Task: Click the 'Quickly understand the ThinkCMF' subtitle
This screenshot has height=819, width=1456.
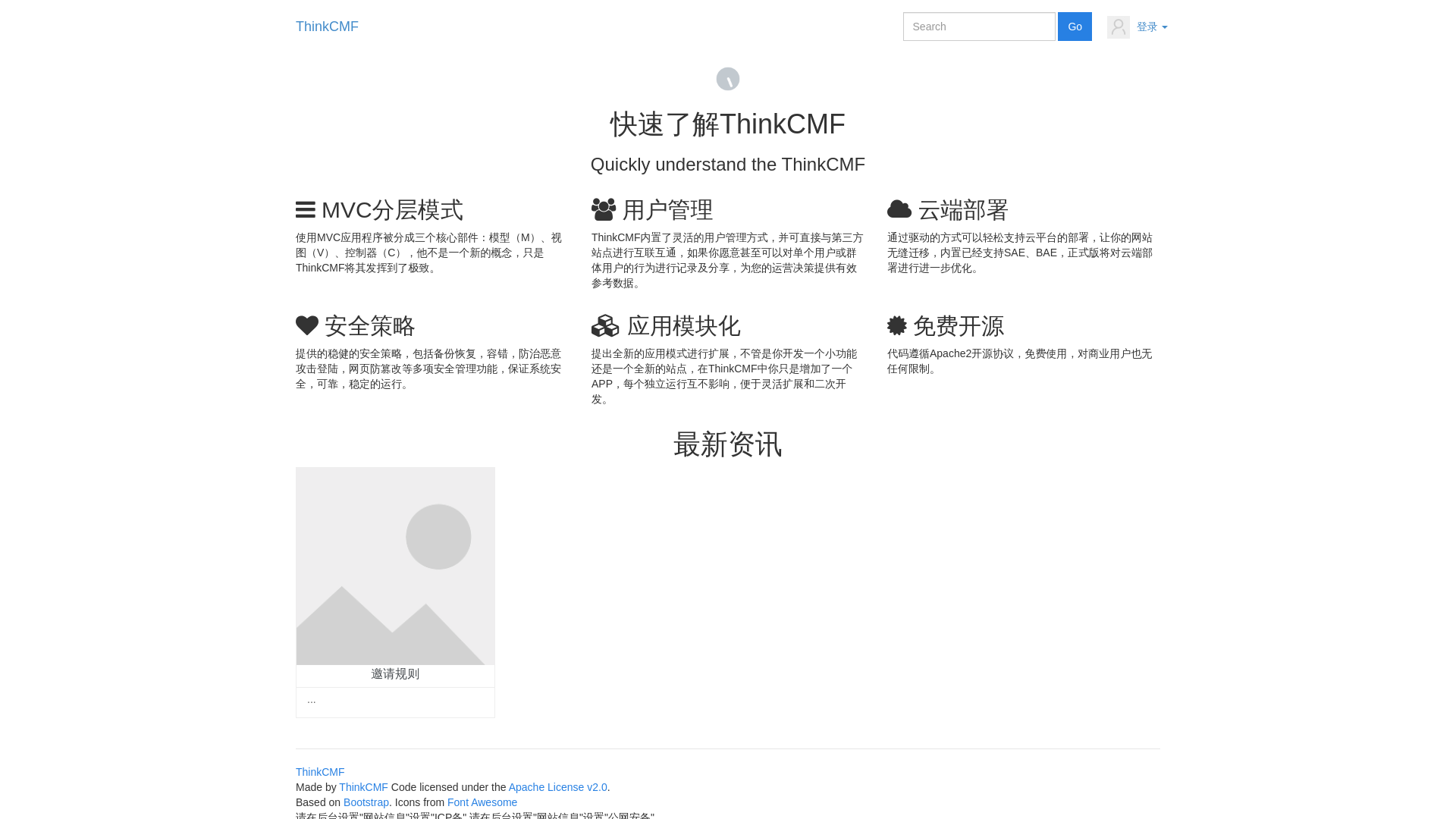Action: click(x=728, y=165)
